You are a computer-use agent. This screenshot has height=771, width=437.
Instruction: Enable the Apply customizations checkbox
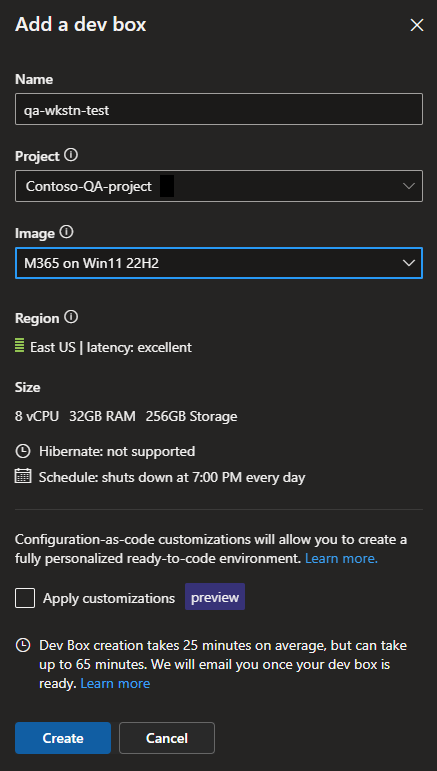click(x=25, y=598)
